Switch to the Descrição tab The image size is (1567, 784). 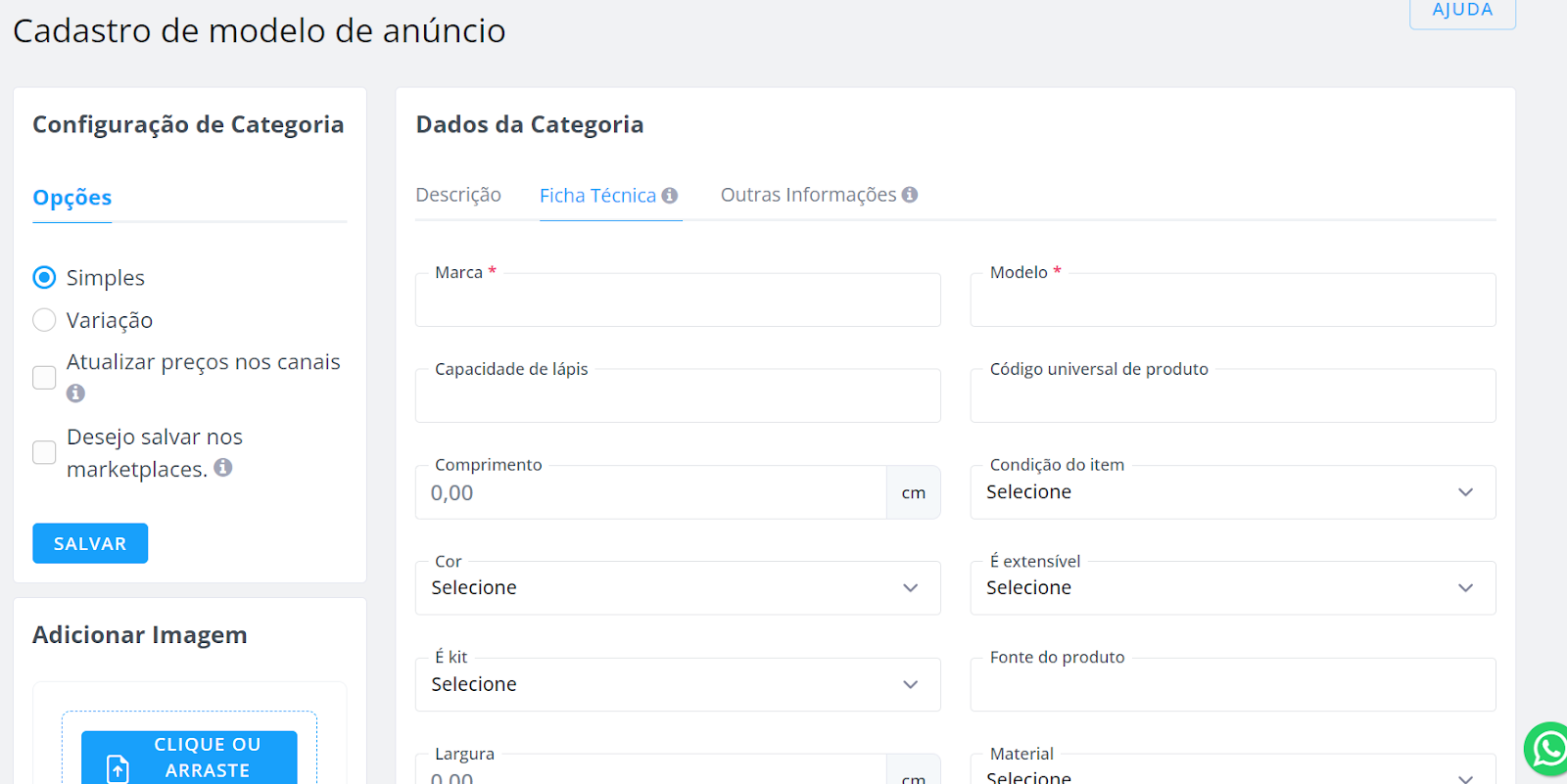point(458,195)
